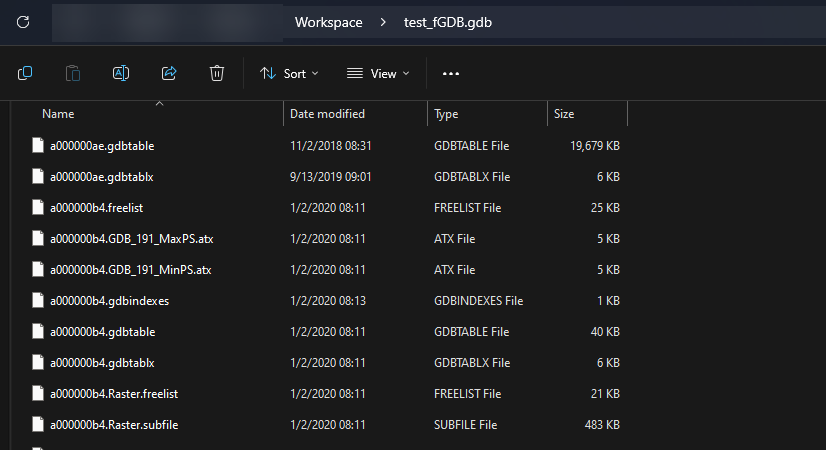Click the Paste icon in the toolbar
The image size is (826, 450).
(x=73, y=73)
